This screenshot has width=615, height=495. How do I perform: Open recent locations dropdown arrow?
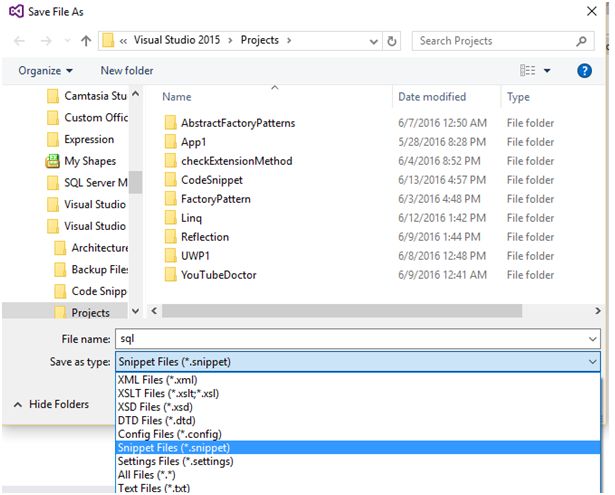click(67, 41)
